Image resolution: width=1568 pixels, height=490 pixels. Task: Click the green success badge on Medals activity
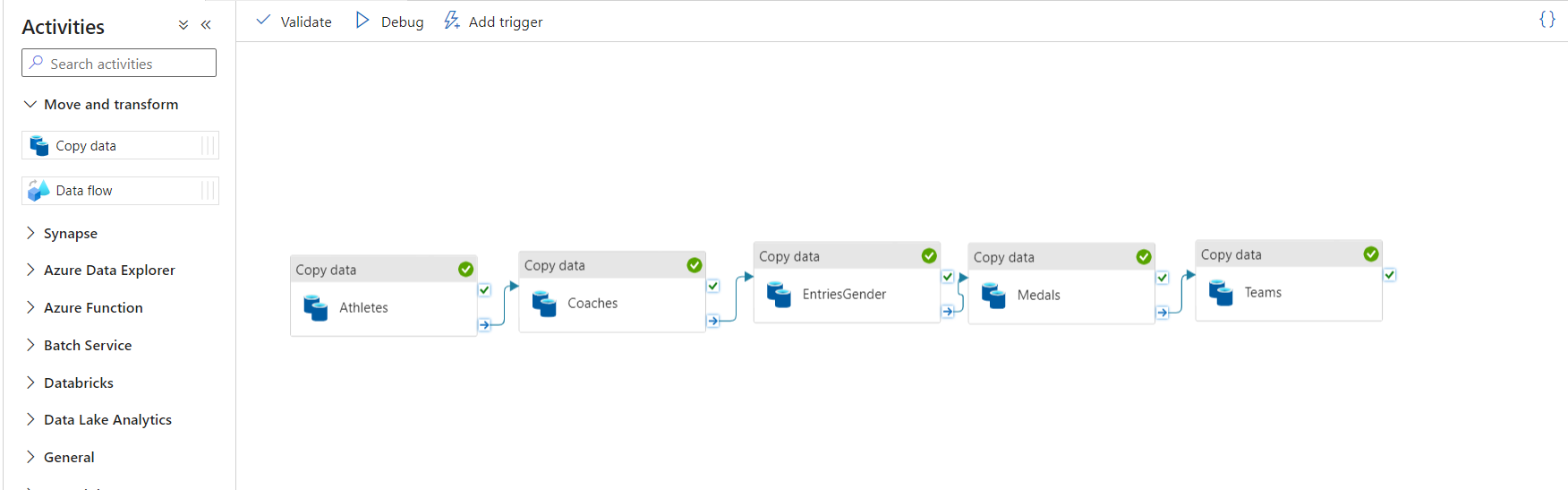(1144, 257)
